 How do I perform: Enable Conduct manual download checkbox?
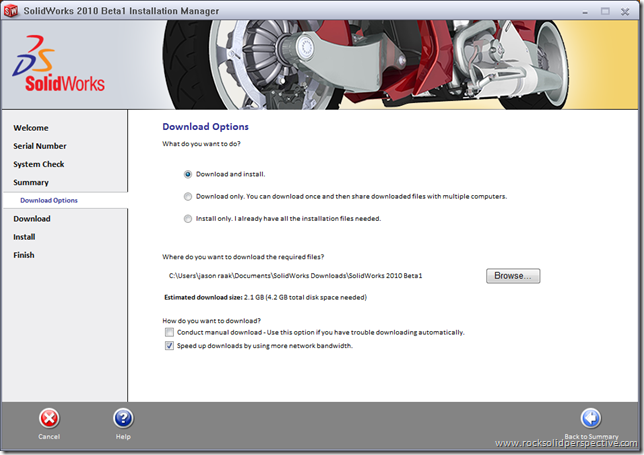pyautogui.click(x=169, y=332)
